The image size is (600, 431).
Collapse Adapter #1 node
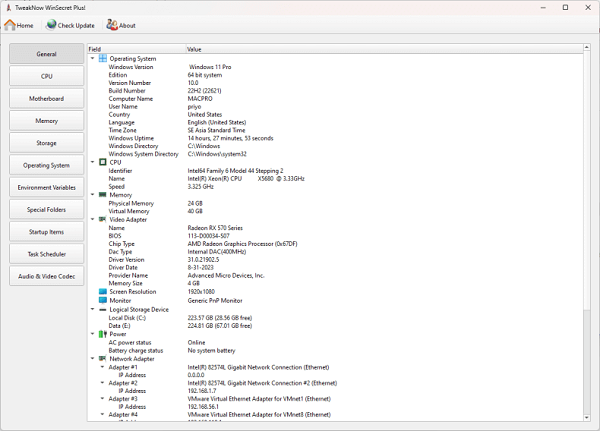tap(103, 367)
